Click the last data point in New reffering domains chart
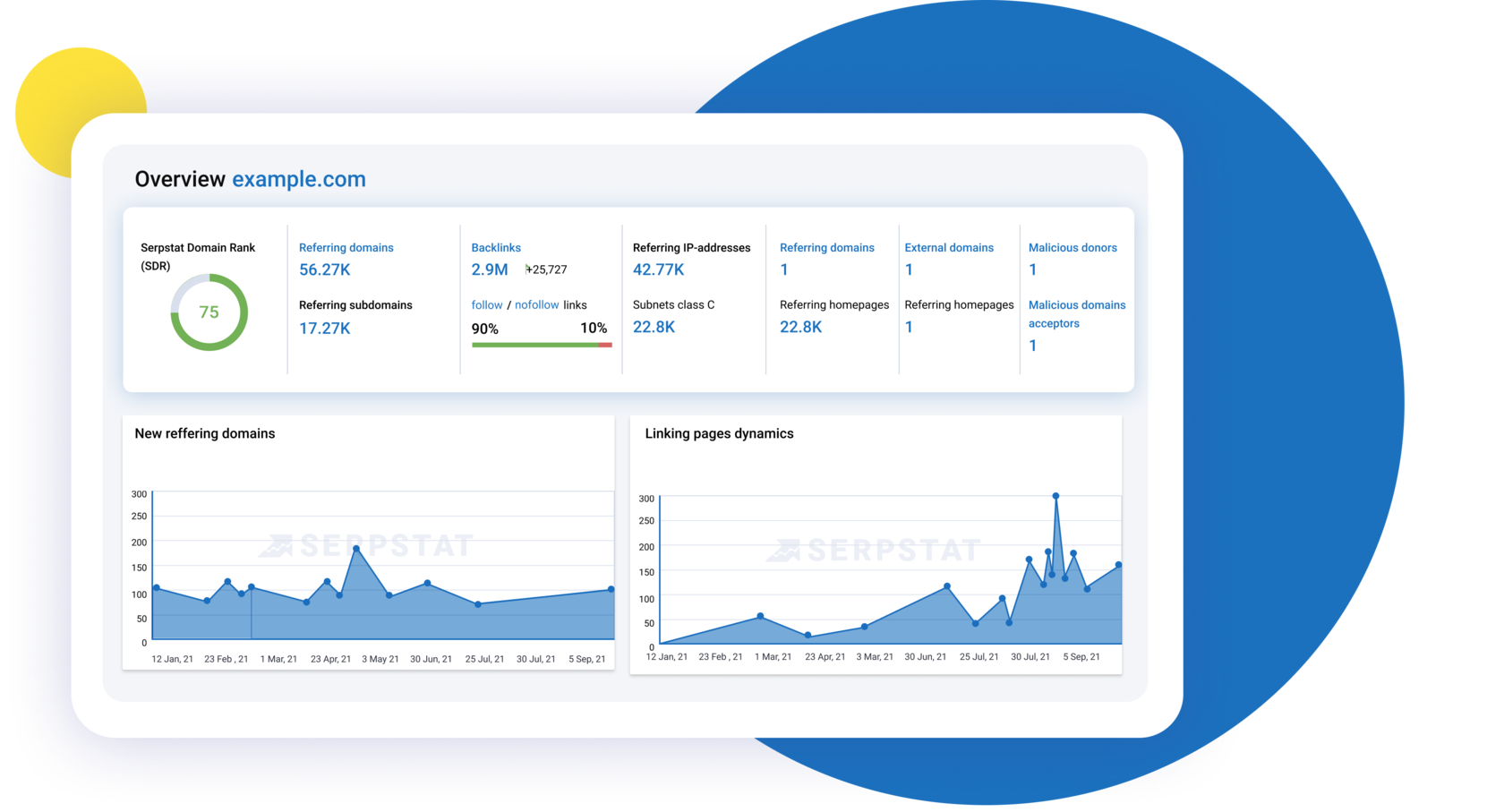This screenshot has width=1504, height=812. (611, 589)
